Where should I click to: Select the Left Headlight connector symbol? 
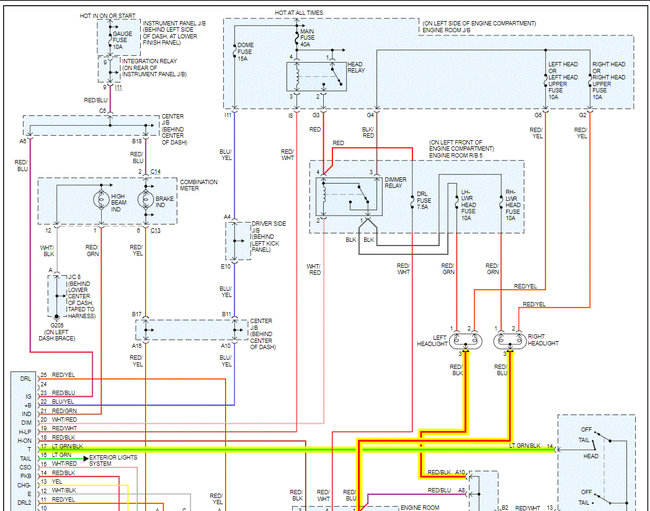tap(466, 341)
